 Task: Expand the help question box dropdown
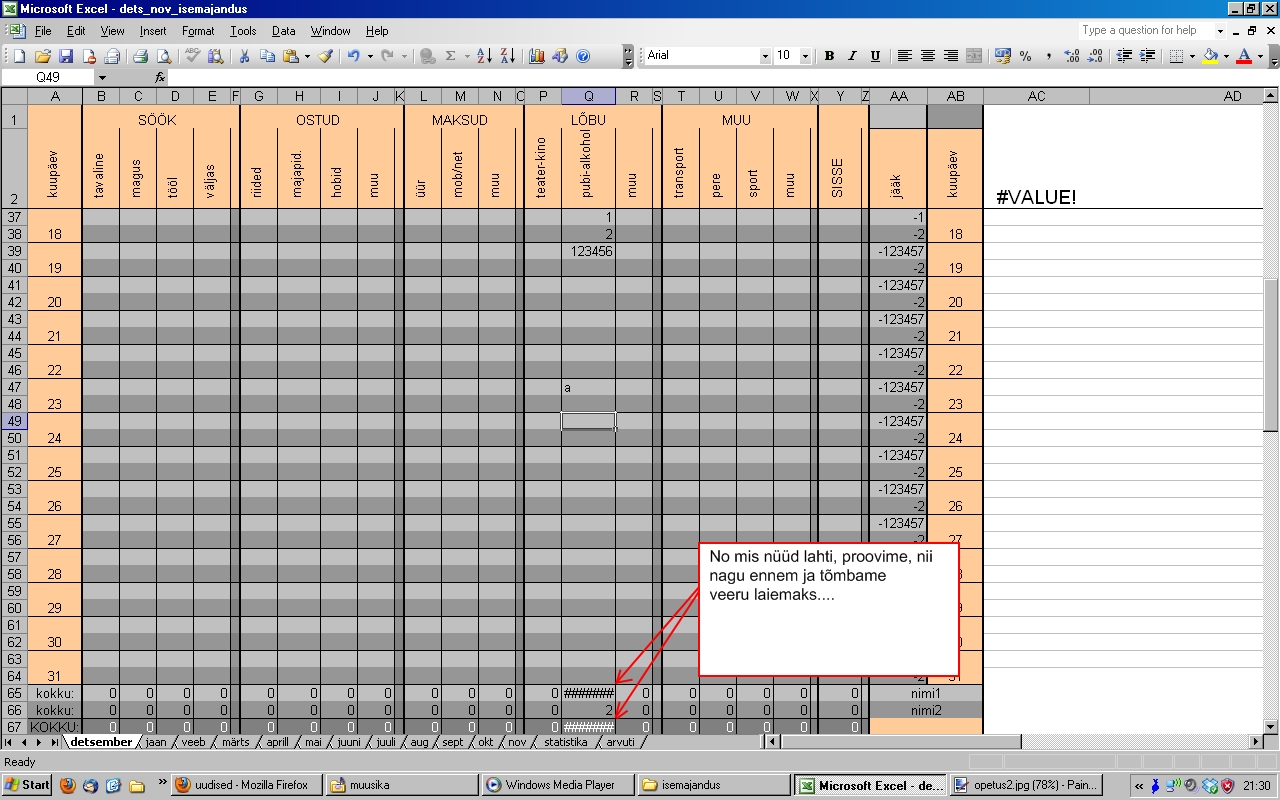pos(1220,31)
